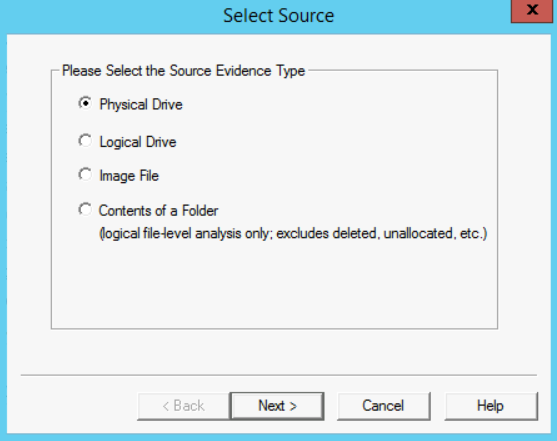
Task: Click the word 'unallocated' in the folder note
Action: [x=420, y=233]
